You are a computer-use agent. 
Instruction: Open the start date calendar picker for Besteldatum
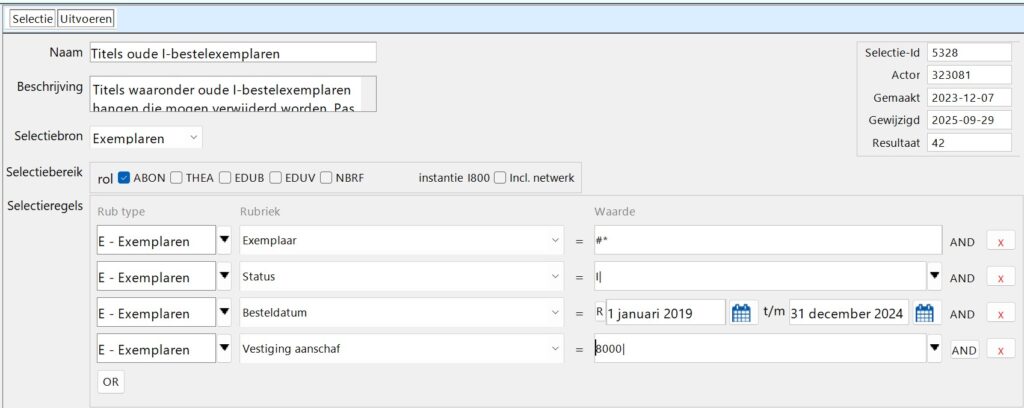coord(741,313)
